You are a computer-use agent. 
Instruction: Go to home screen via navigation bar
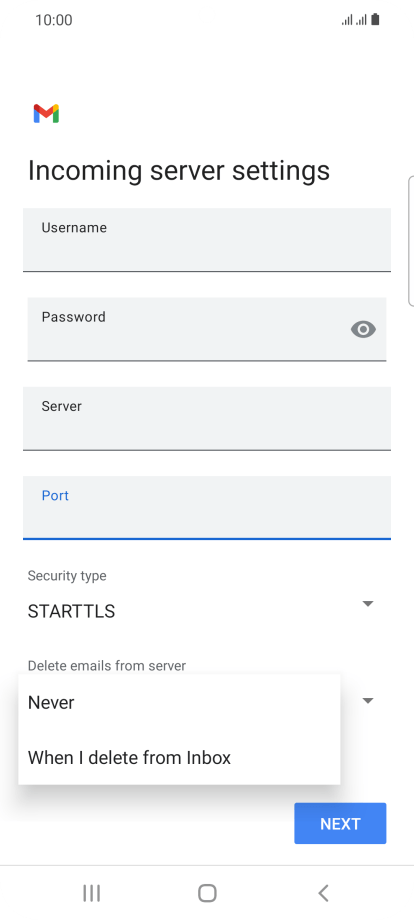207,893
